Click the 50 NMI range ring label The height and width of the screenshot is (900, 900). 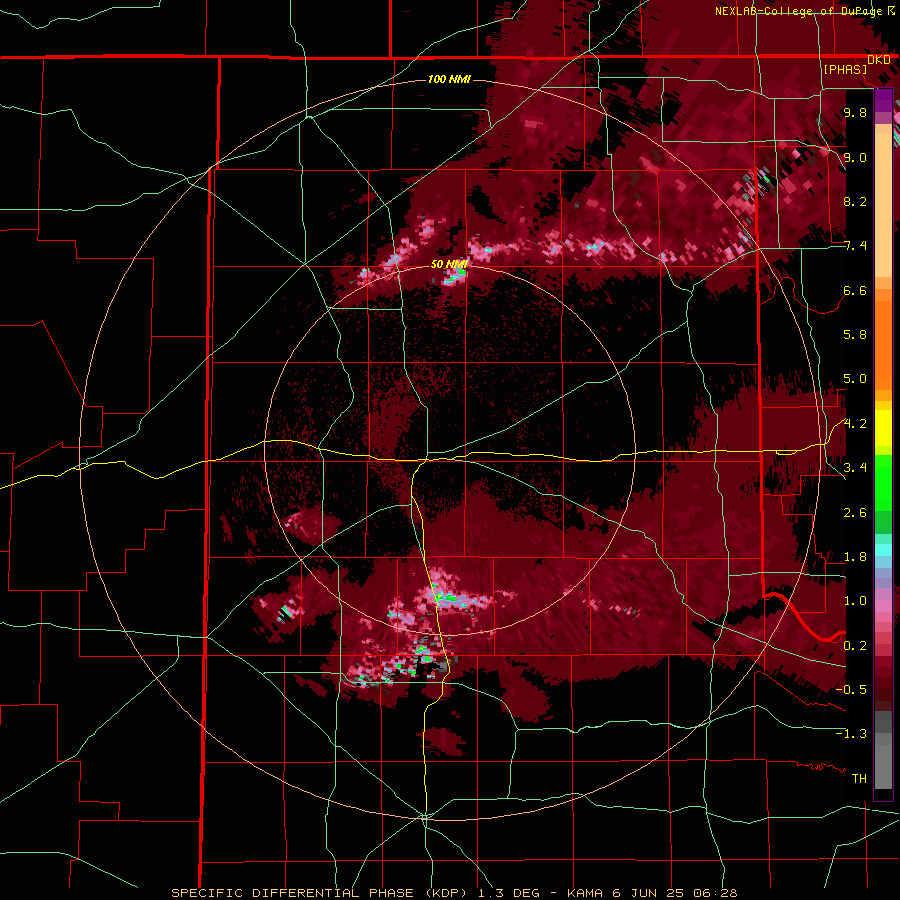coord(449,264)
